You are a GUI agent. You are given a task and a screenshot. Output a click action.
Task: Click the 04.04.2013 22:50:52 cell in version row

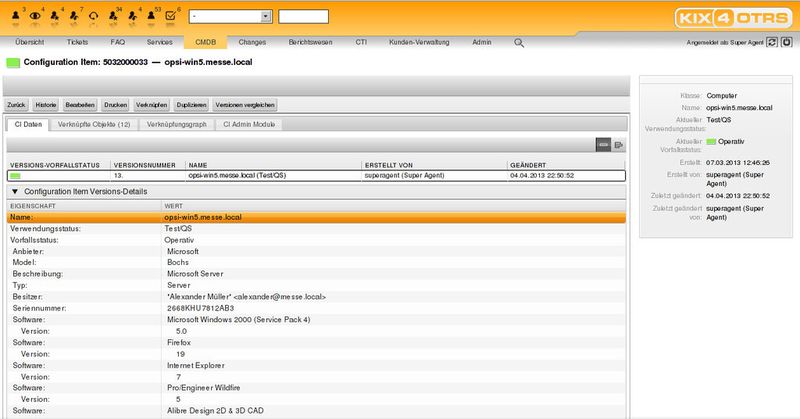point(542,176)
